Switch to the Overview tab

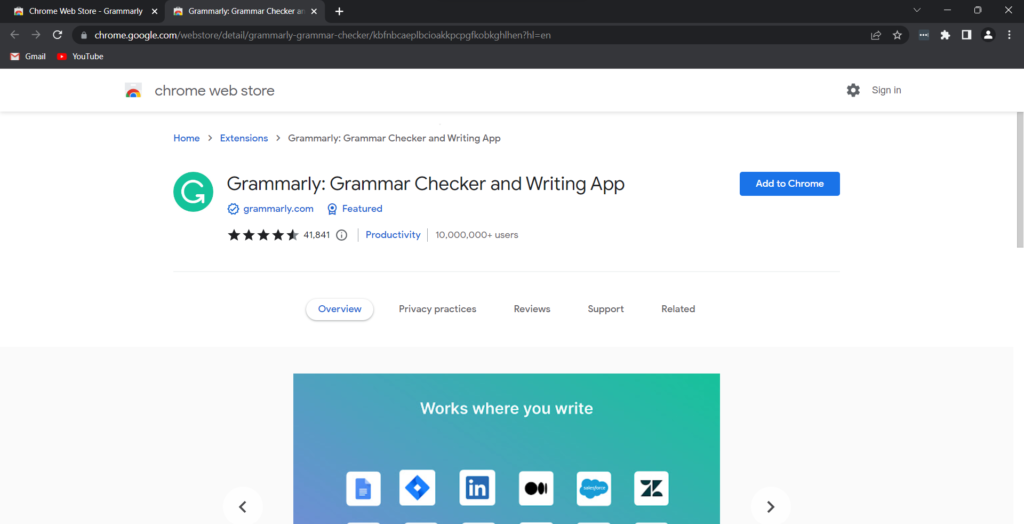coord(340,309)
